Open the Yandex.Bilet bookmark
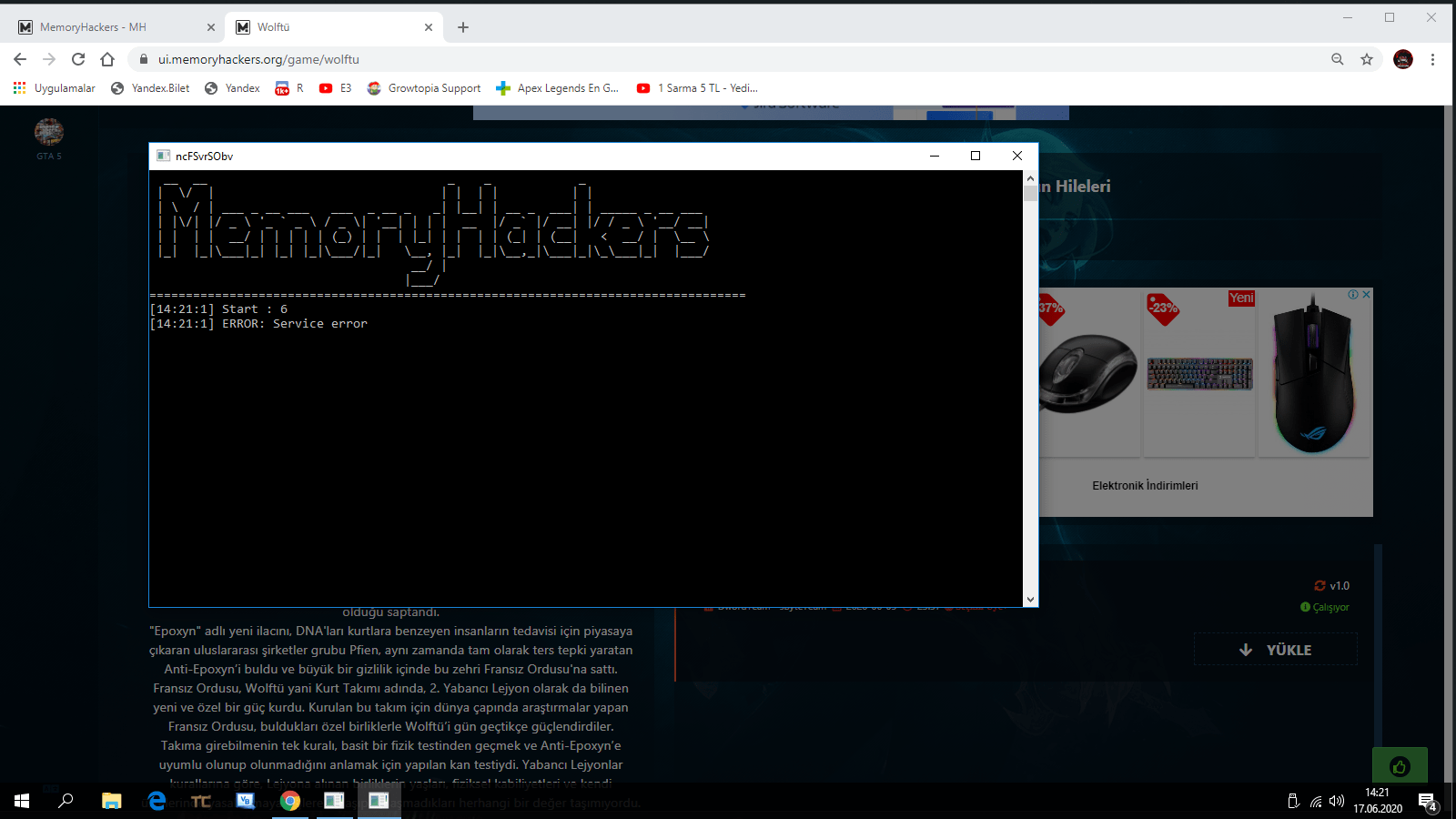1456x819 pixels. (x=150, y=88)
